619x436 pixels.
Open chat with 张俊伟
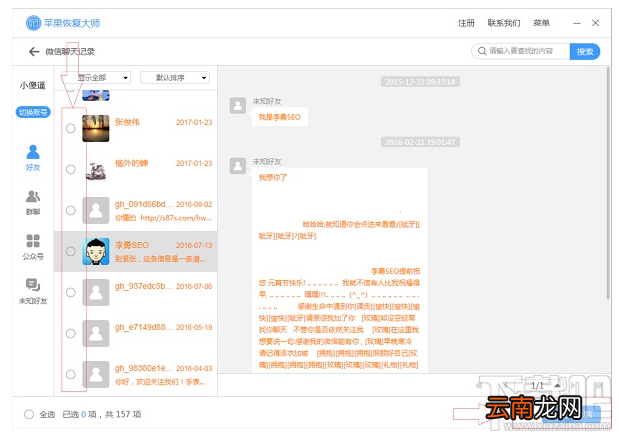click(136, 128)
